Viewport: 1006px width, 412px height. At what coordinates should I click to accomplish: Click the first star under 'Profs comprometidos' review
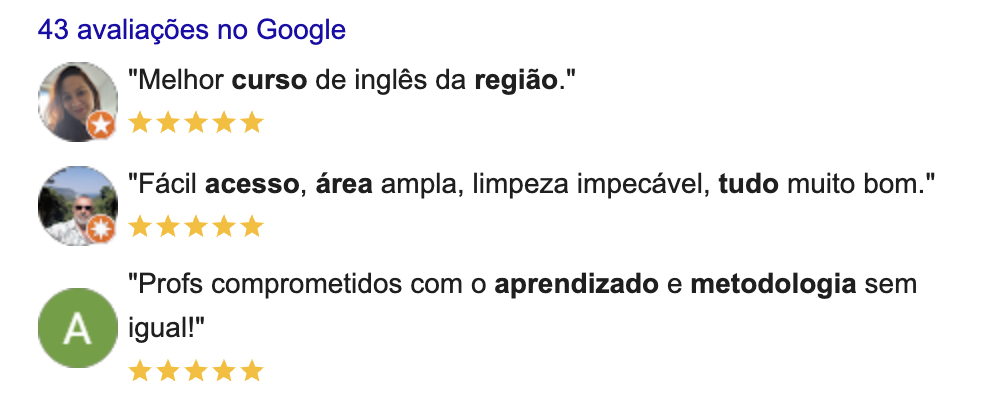(x=139, y=370)
